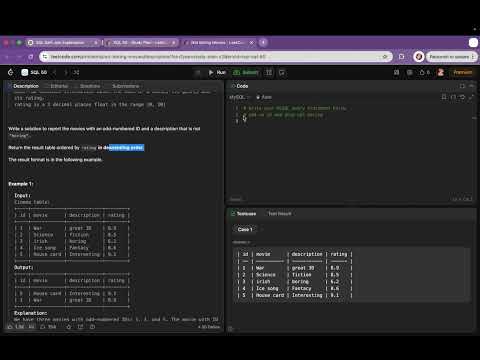Click the browser address bar
480x360 pixels.
[216, 57]
